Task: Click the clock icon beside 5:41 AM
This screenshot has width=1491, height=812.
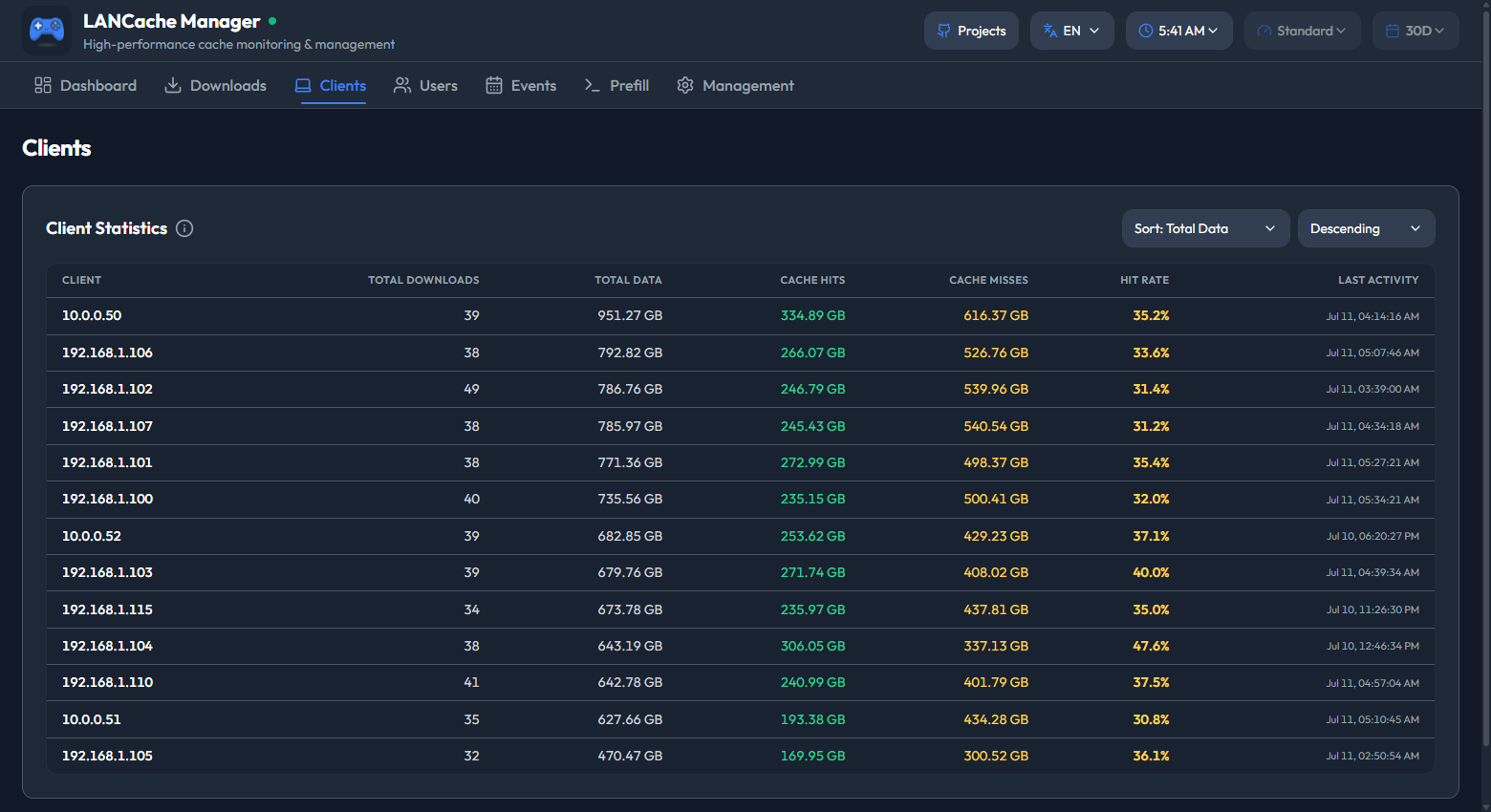Action: point(1146,31)
